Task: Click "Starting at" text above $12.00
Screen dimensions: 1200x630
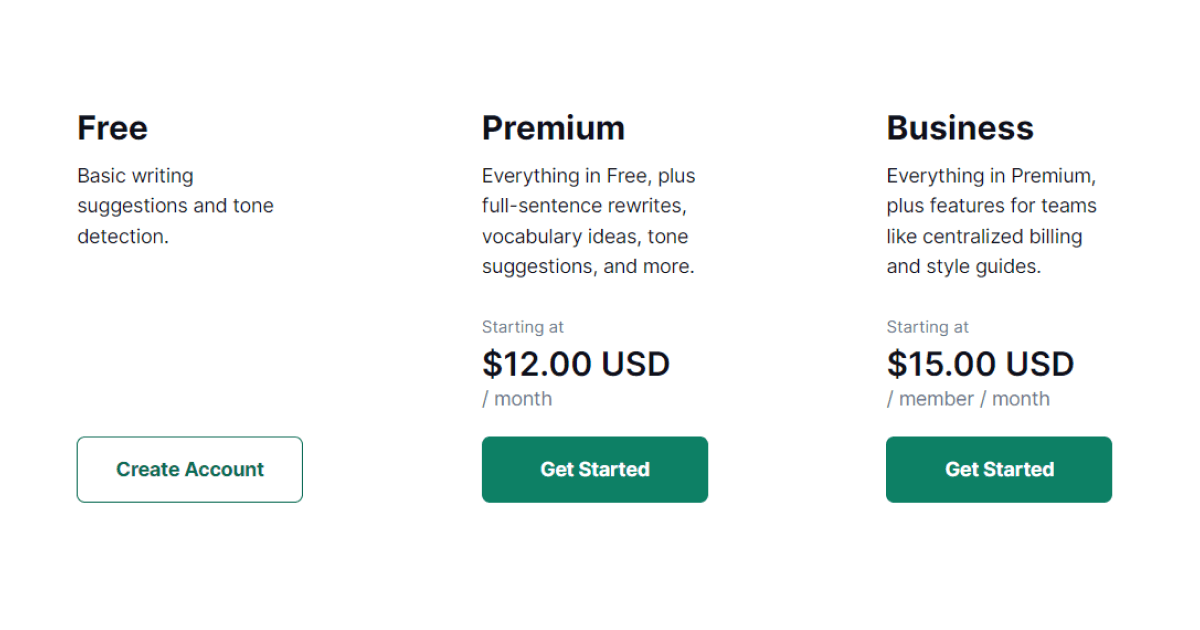Action: click(x=523, y=327)
